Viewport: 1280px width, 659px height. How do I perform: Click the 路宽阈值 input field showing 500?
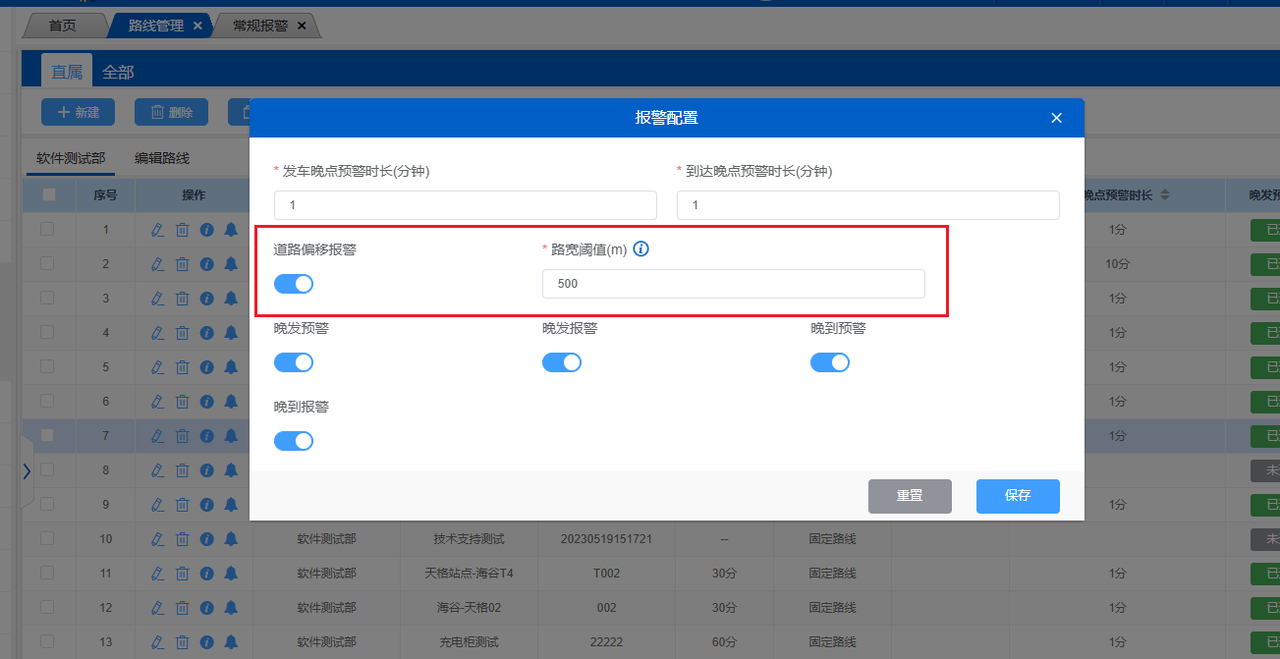coord(733,284)
